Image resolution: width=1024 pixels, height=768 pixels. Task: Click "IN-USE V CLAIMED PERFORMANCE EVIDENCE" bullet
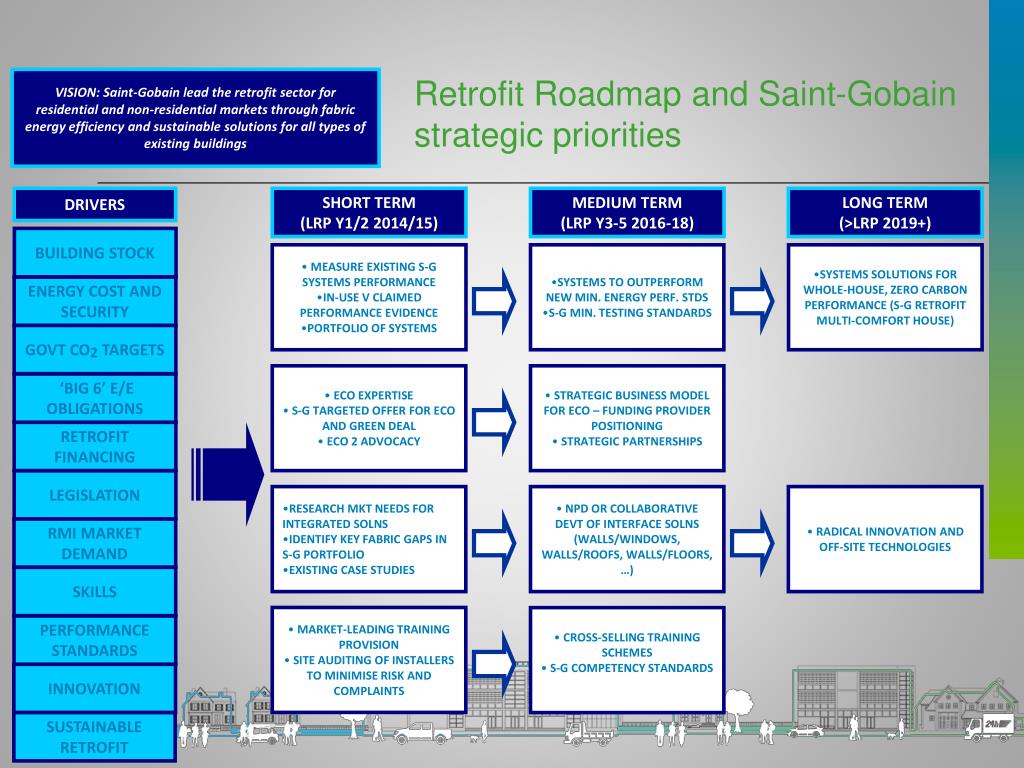[x=369, y=305]
